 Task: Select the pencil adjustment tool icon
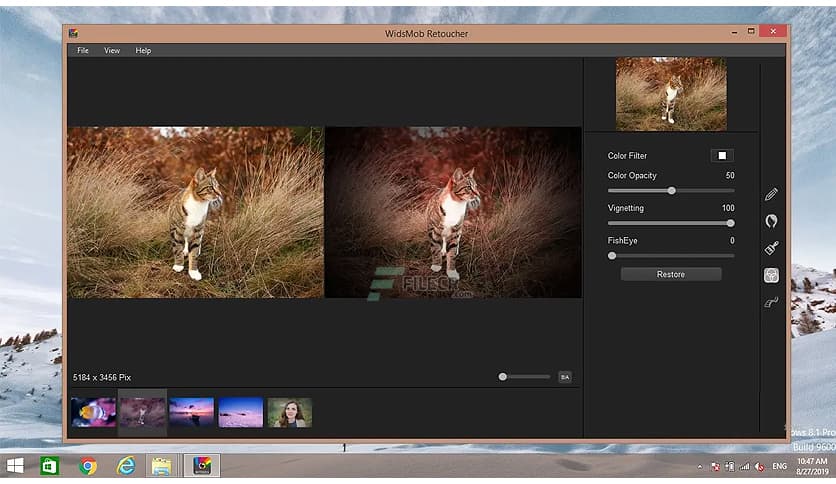(771, 194)
